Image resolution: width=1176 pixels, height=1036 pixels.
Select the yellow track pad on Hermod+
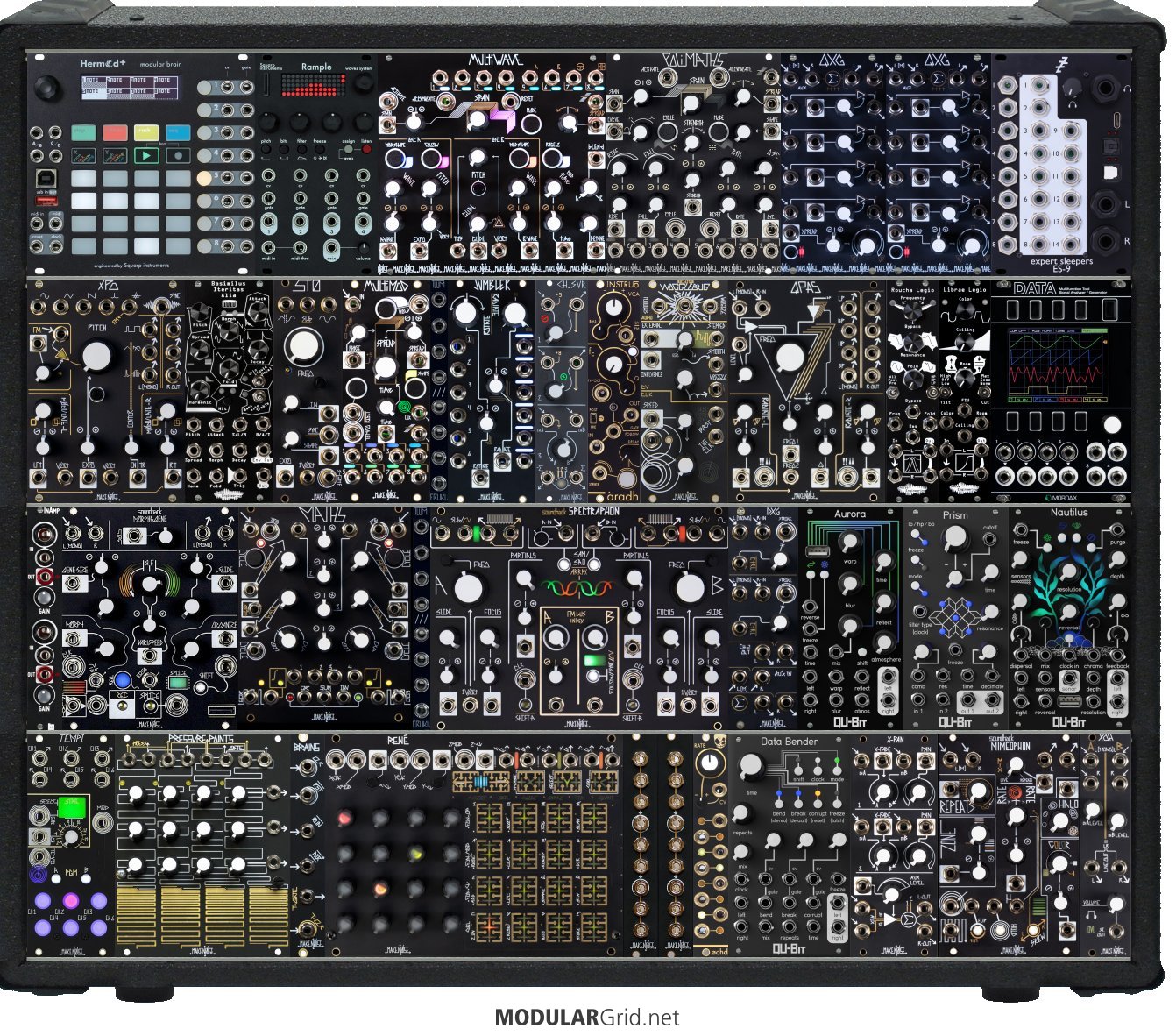click(146, 132)
